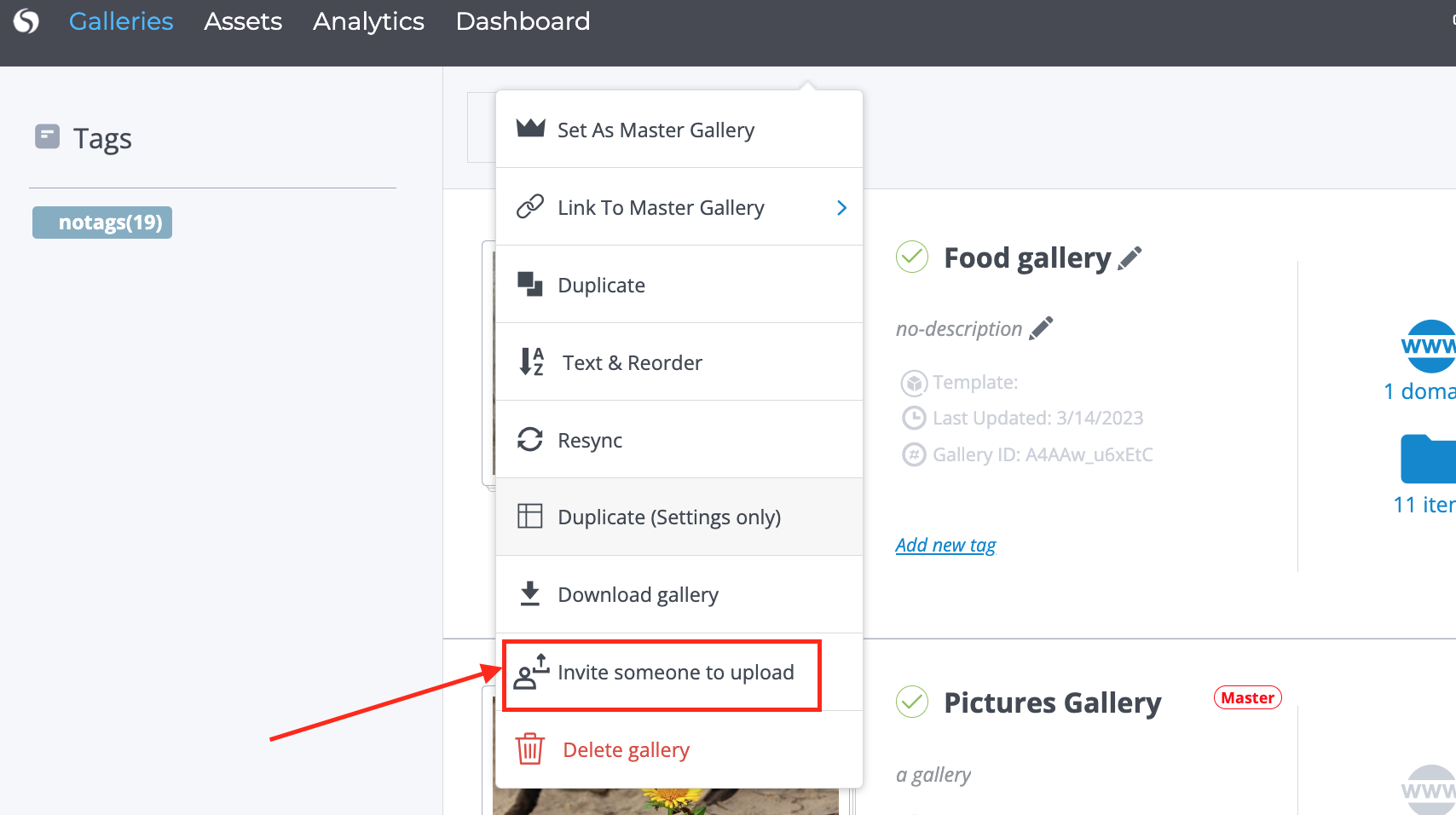Click the Add new tag link
1456x815 pixels.
945,546
